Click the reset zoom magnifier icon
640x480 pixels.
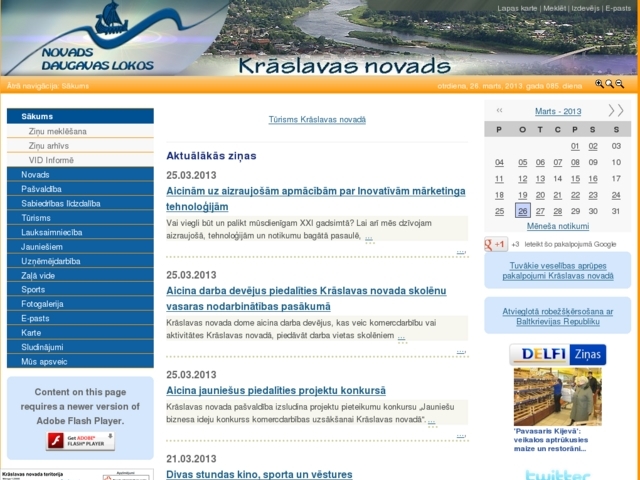coord(609,85)
